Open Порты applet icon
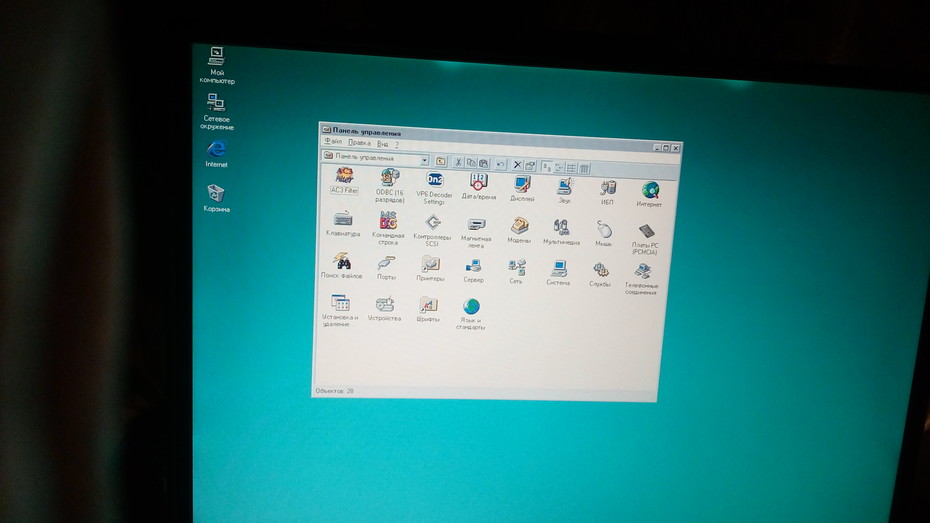The image size is (930, 523). point(386,268)
